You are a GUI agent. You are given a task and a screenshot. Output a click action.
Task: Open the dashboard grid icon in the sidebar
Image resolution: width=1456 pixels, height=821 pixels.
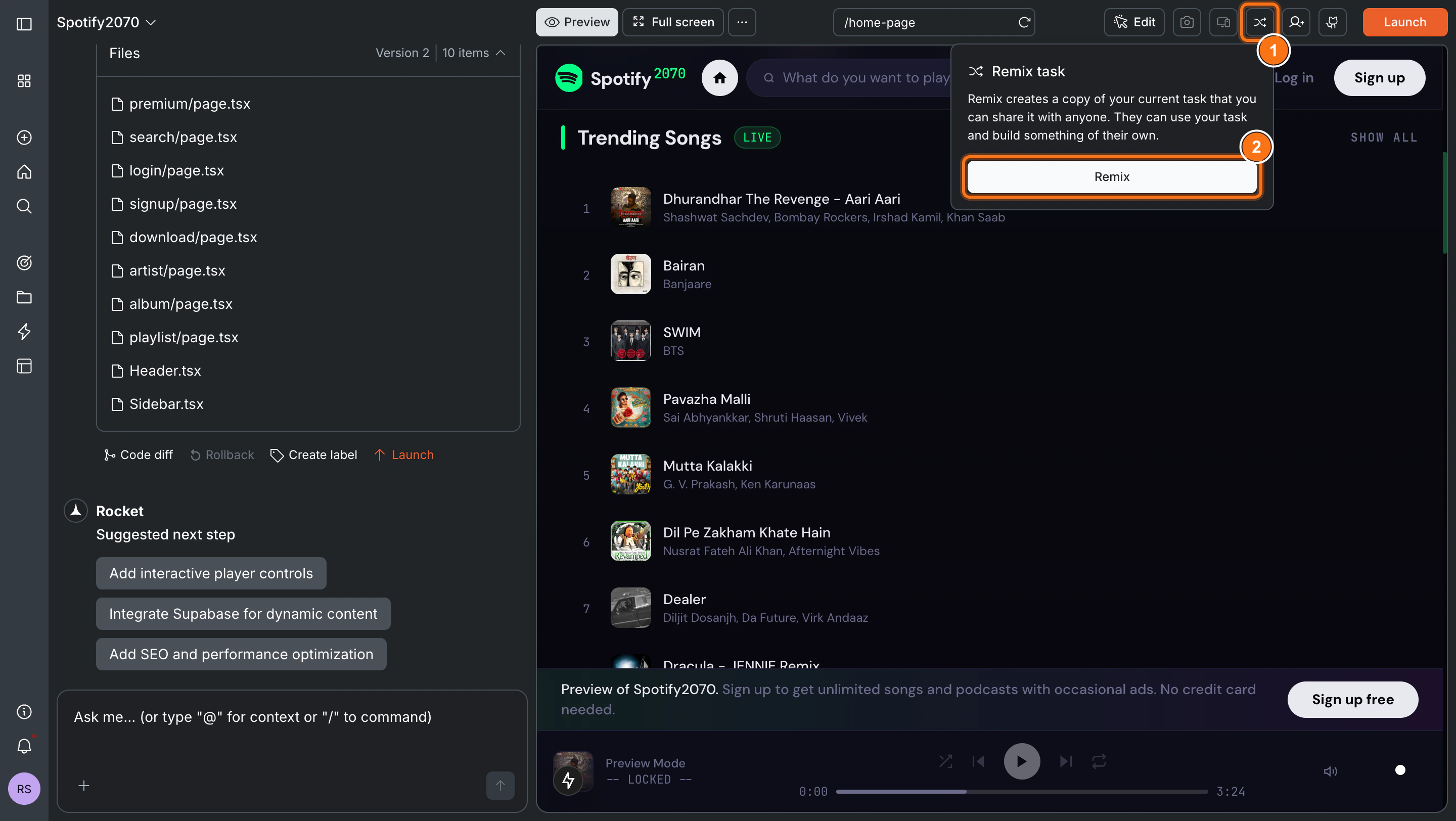[24, 80]
